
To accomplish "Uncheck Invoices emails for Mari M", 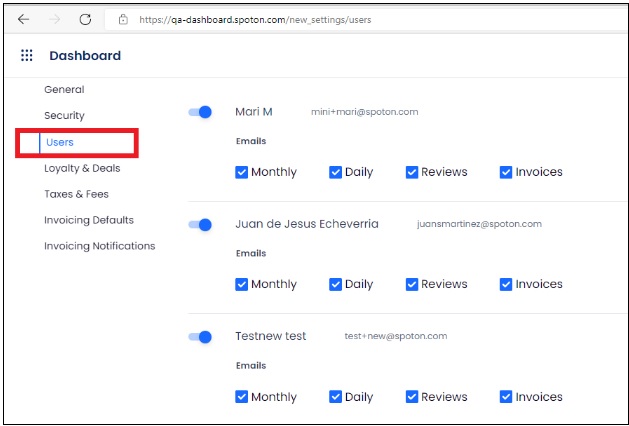I will click(506, 172).
